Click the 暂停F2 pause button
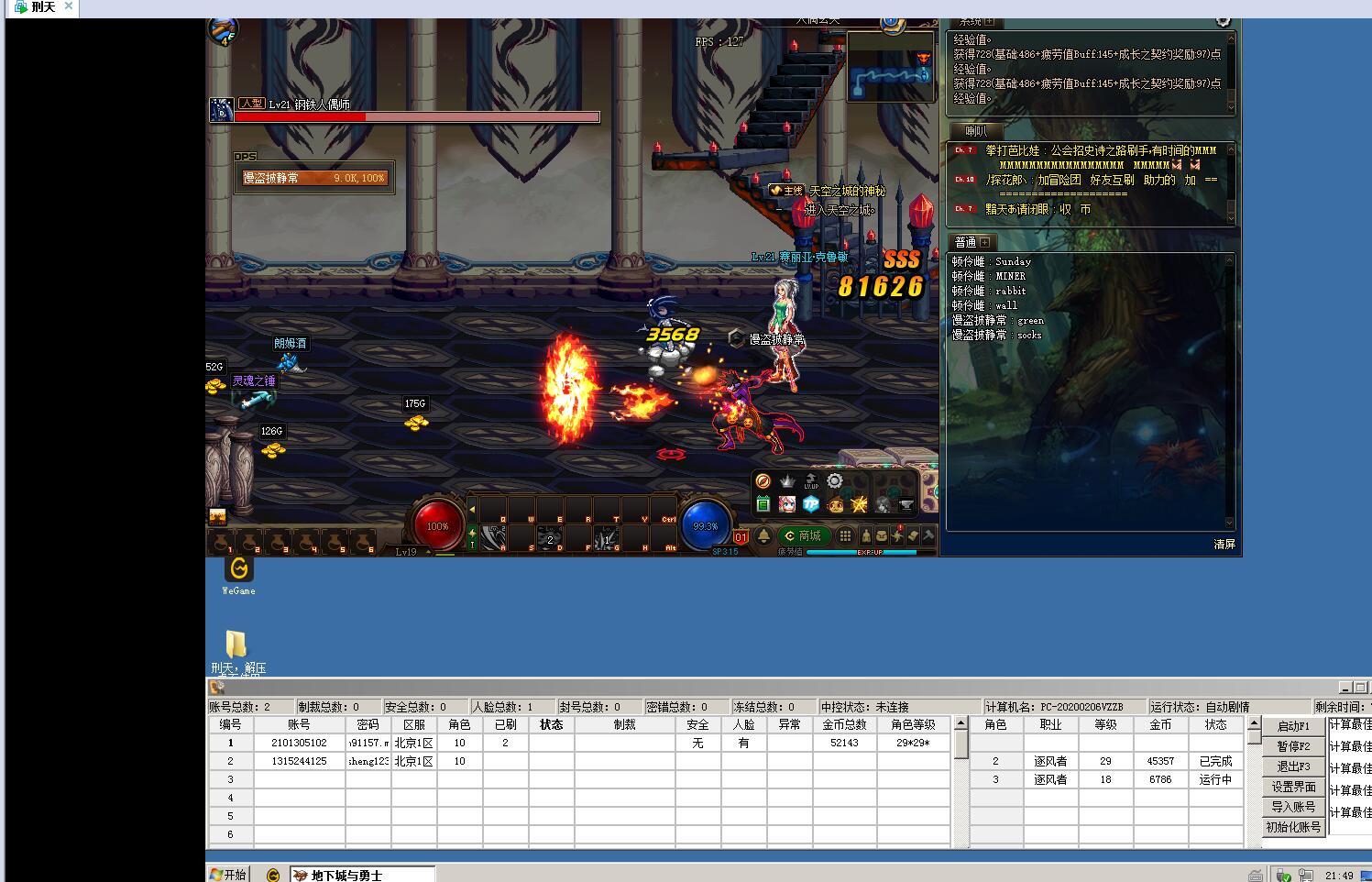This screenshot has width=1372, height=882. pyautogui.click(x=1293, y=746)
